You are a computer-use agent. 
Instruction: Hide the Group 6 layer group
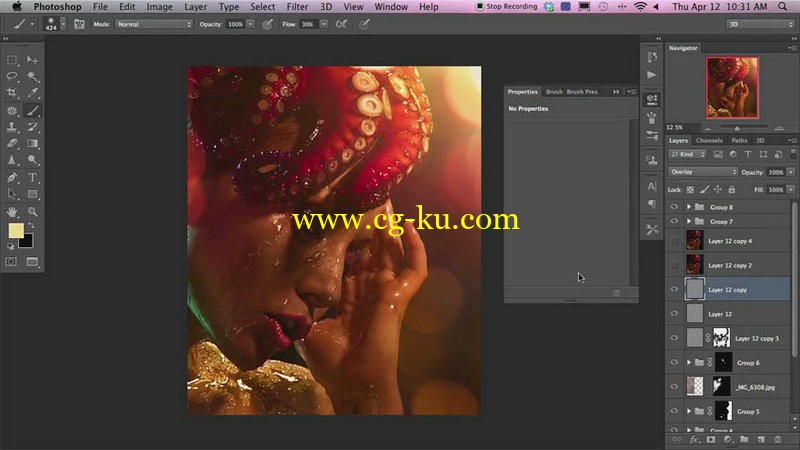674,362
